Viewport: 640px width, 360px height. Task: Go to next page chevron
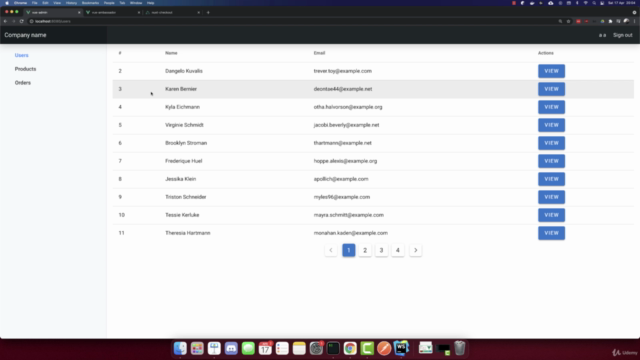pyautogui.click(x=416, y=250)
